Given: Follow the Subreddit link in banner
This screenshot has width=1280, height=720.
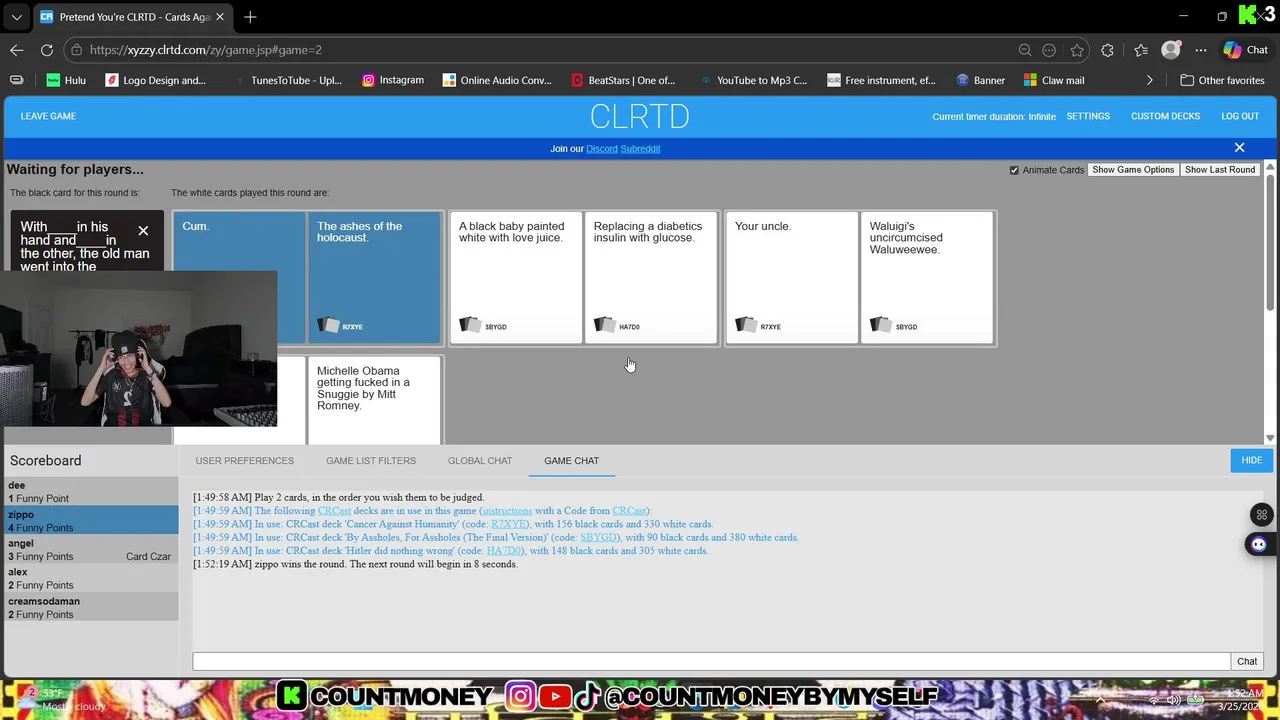Looking at the screenshot, I should point(640,149).
